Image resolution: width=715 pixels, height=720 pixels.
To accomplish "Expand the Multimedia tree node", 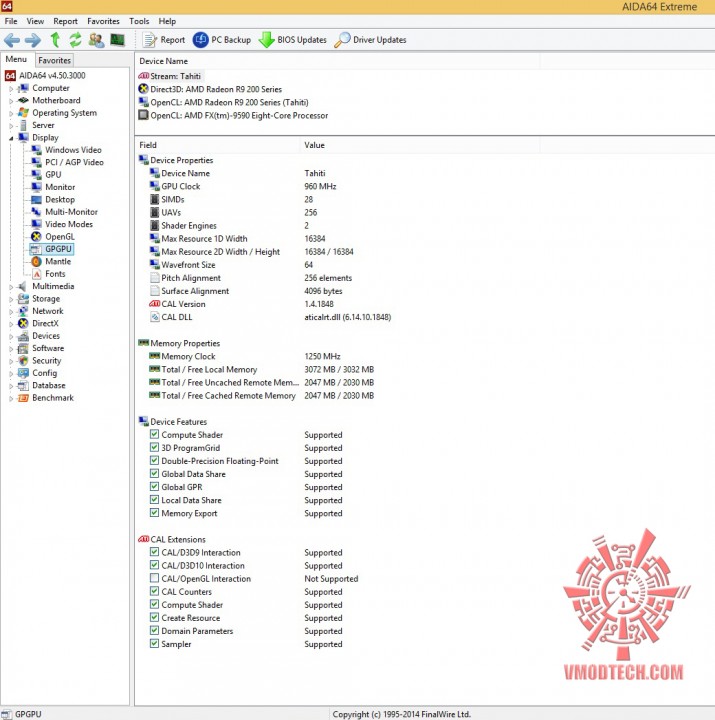I will 11,287.
